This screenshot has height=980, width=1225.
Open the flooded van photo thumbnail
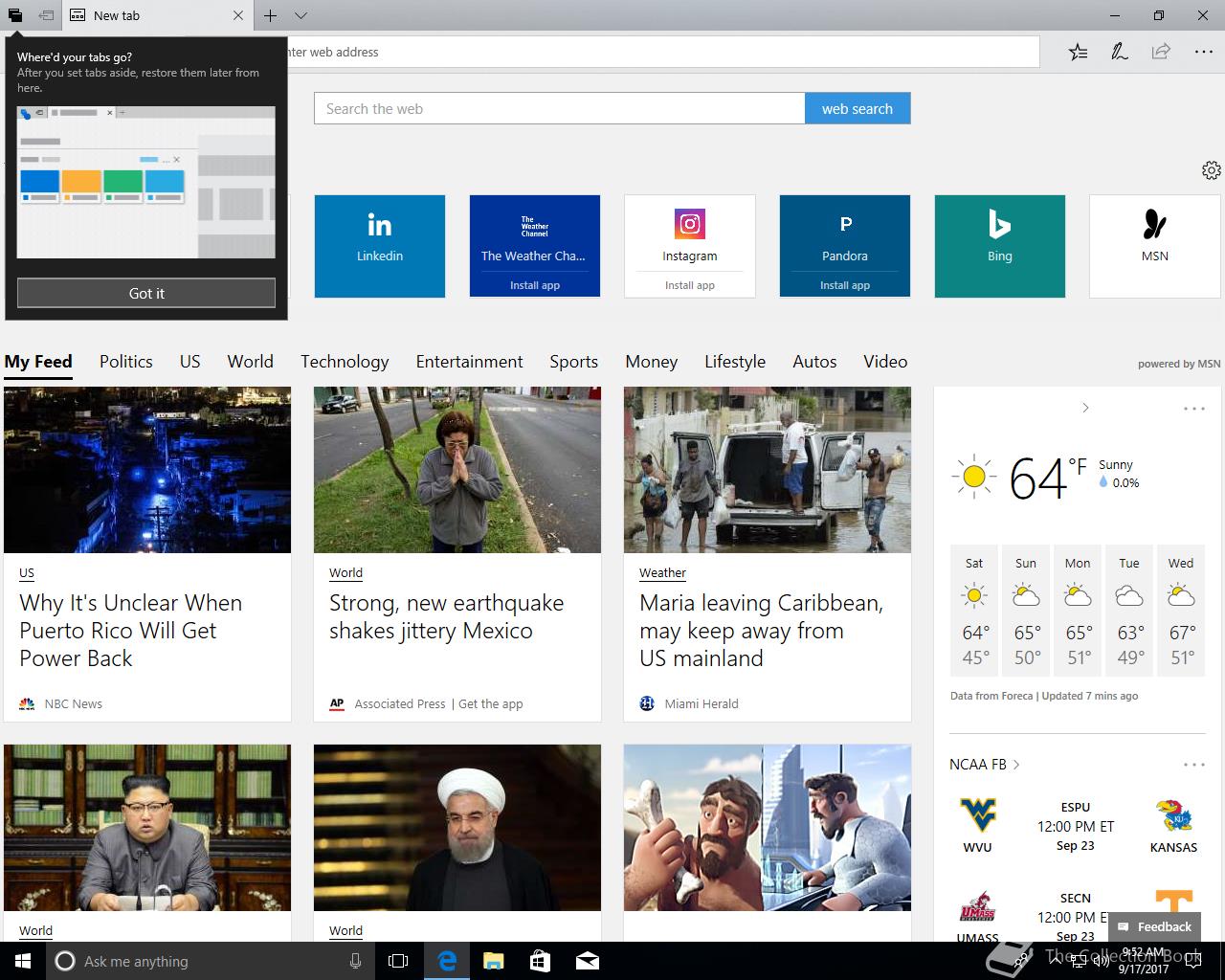(768, 470)
